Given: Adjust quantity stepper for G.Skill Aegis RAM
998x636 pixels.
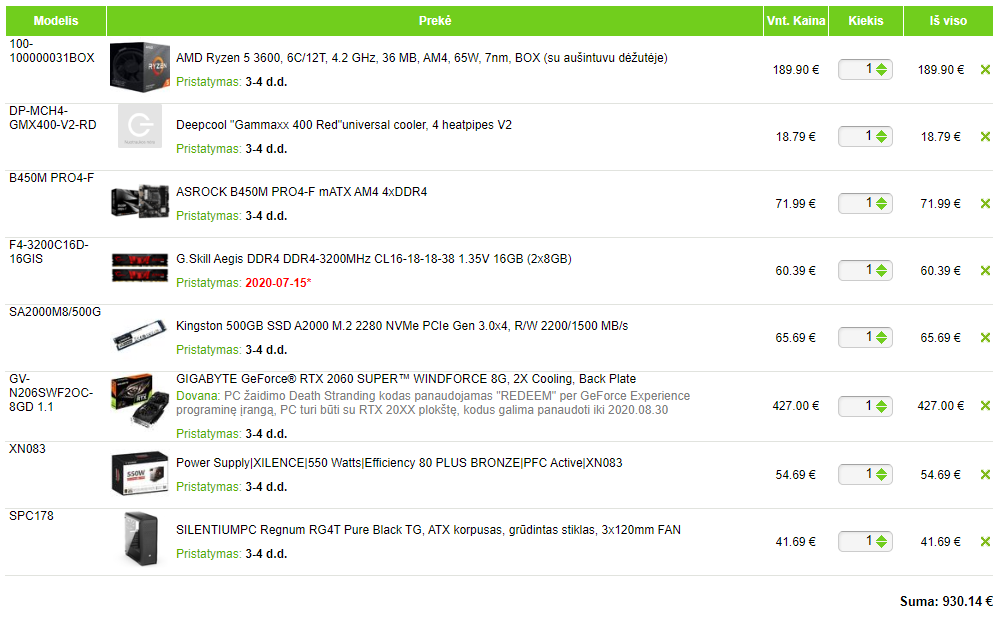Looking at the screenshot, I should (x=882, y=271).
